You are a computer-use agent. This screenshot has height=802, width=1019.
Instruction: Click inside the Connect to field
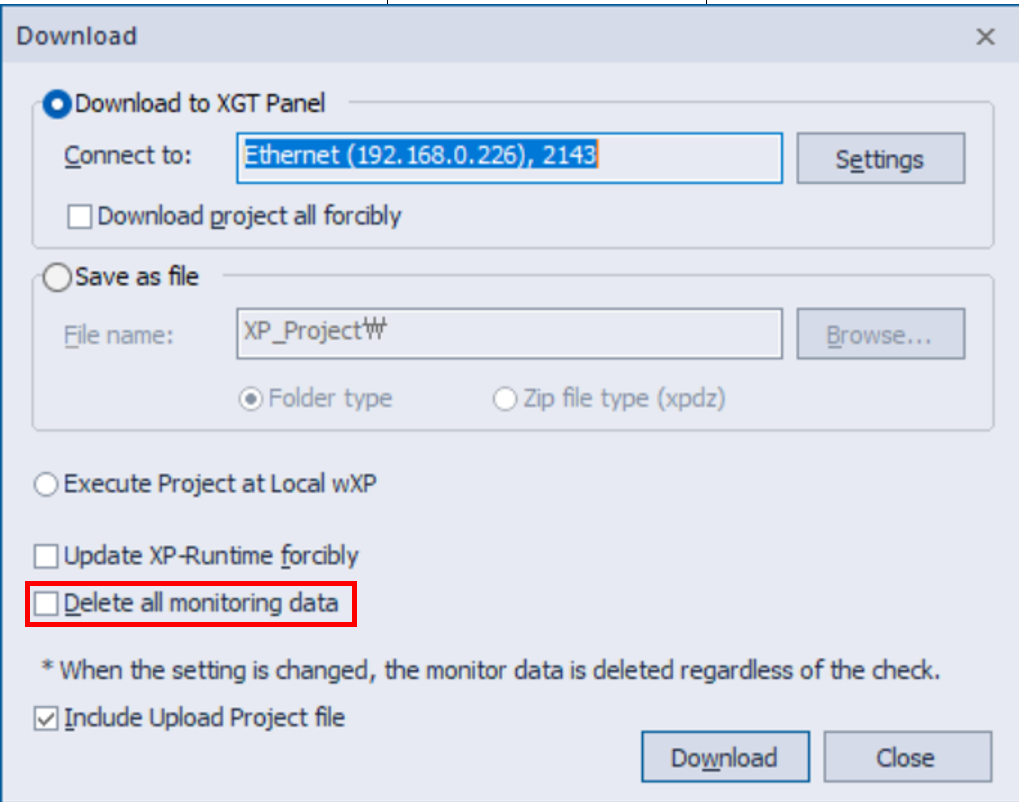(508, 158)
